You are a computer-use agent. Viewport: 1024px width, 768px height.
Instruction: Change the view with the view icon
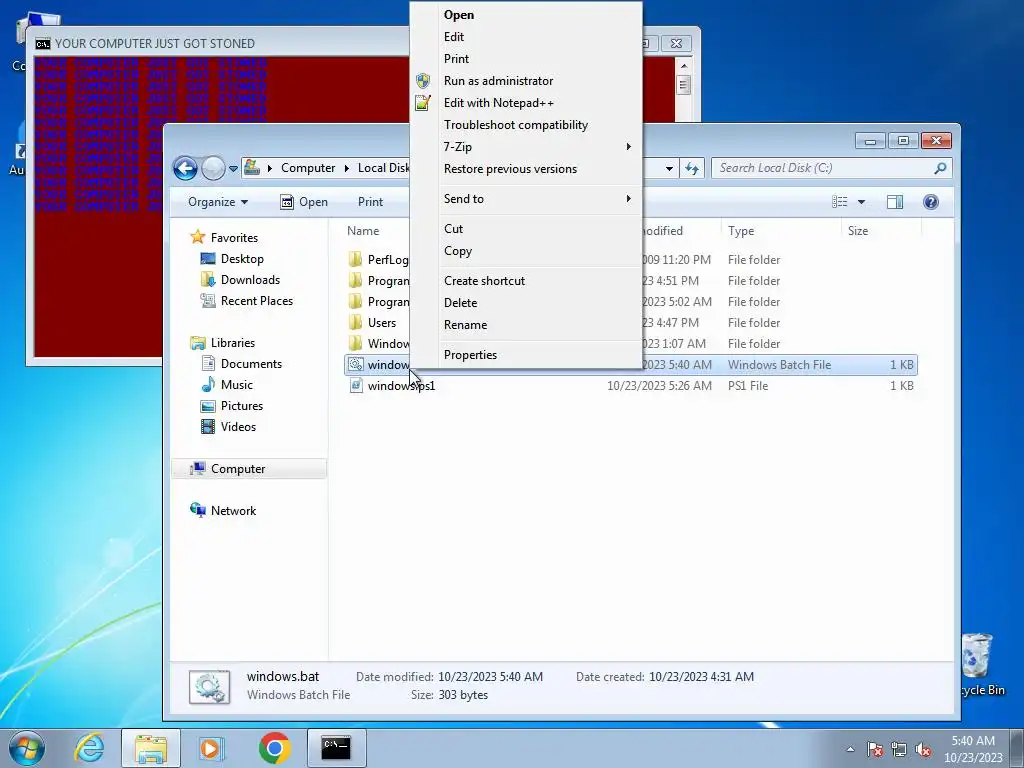coord(840,202)
